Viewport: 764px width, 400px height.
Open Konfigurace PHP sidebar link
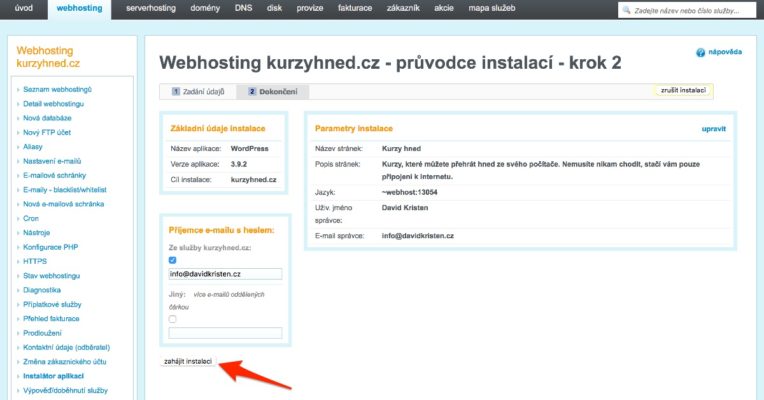pos(51,247)
